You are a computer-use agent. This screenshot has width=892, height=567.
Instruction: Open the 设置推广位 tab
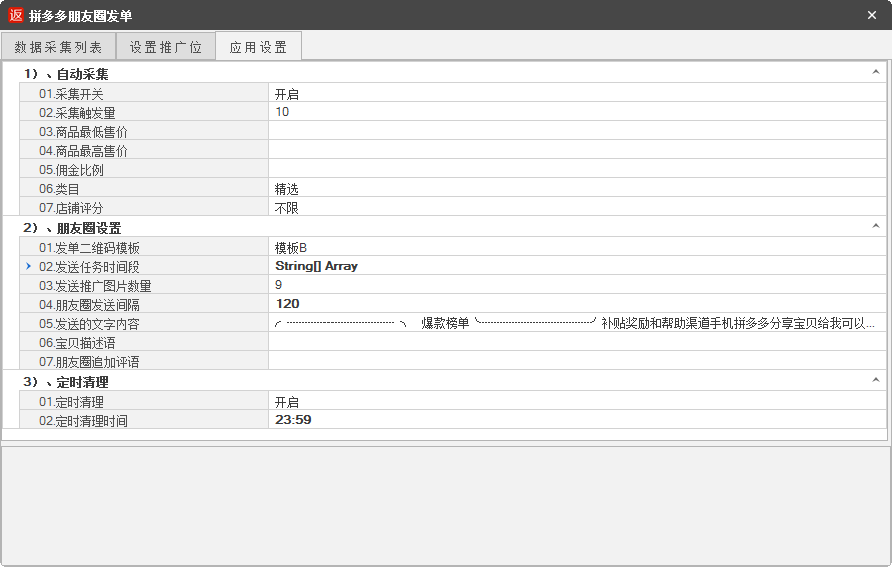(x=166, y=47)
